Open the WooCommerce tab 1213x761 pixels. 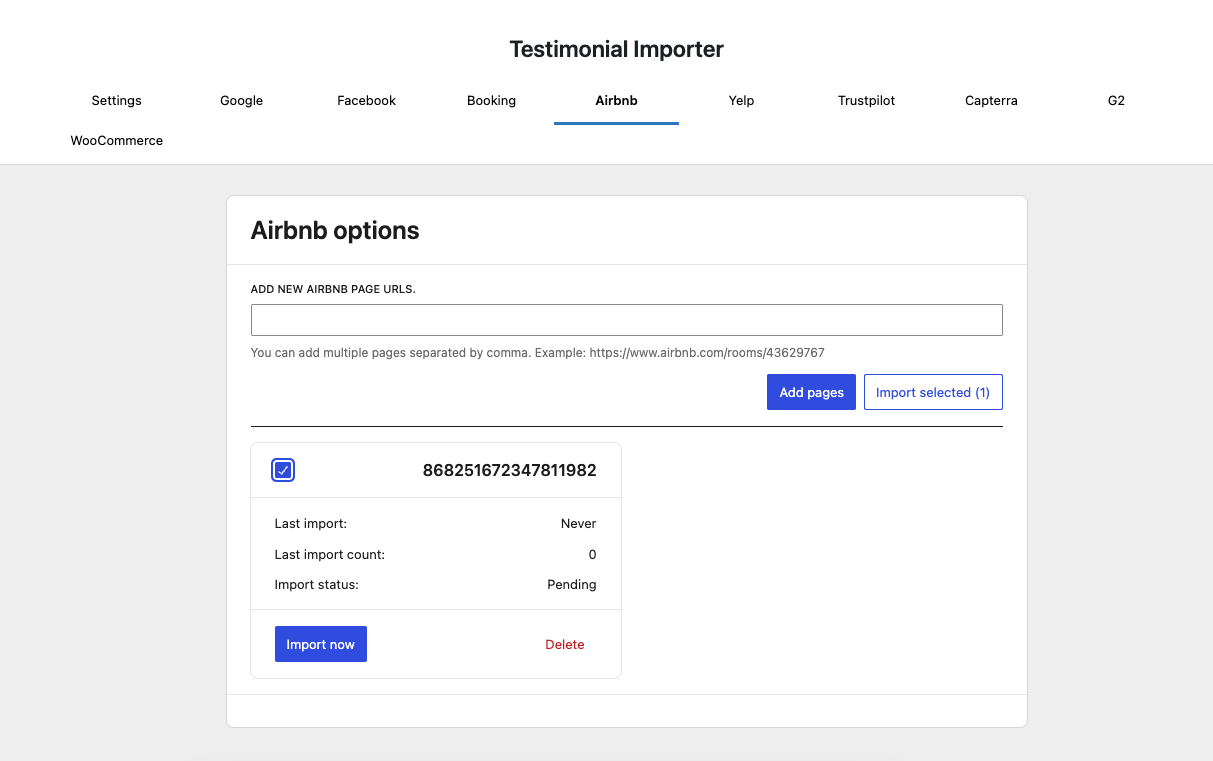click(116, 141)
